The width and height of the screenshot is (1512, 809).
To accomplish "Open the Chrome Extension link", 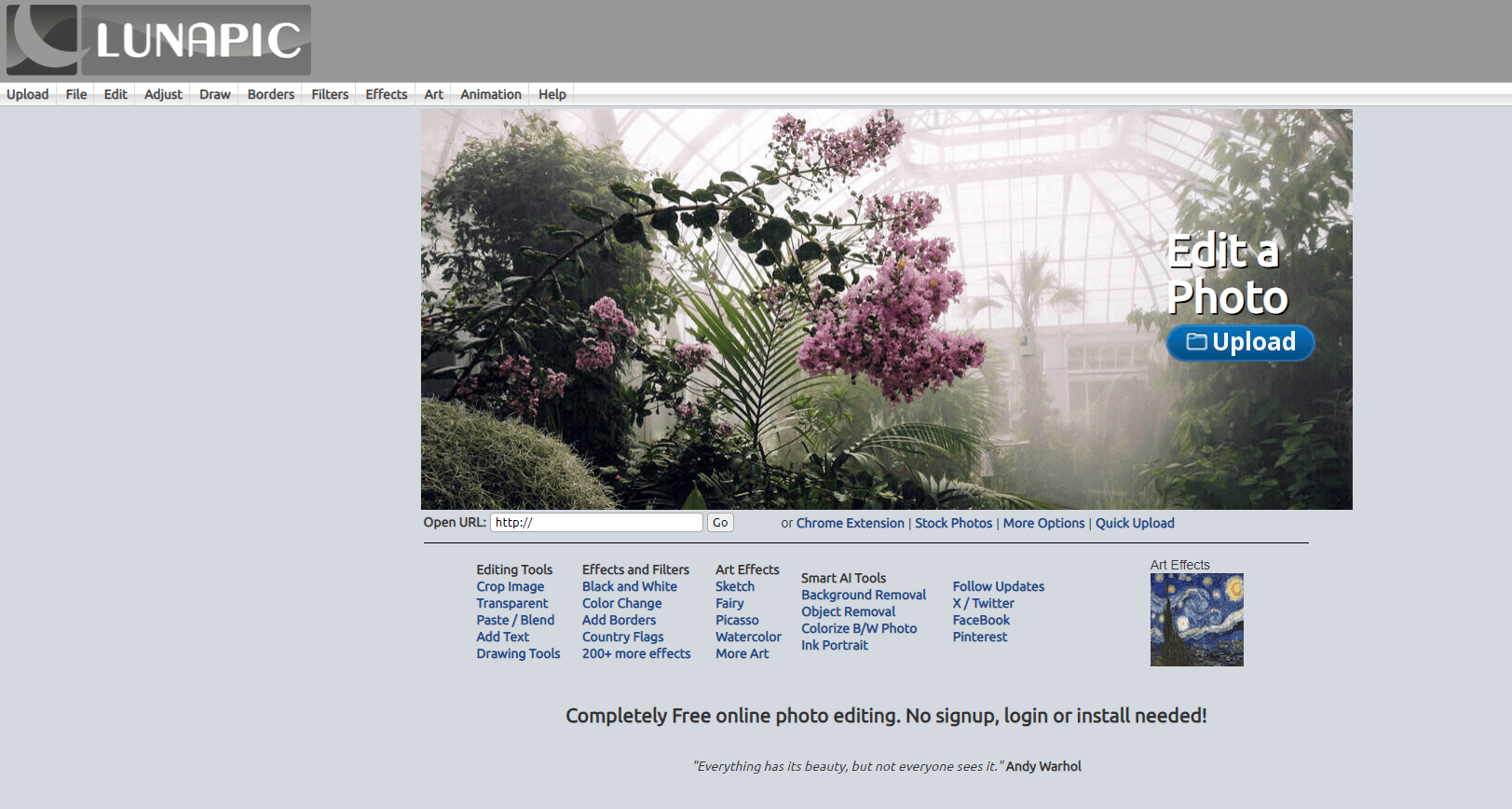I will pos(850,524).
